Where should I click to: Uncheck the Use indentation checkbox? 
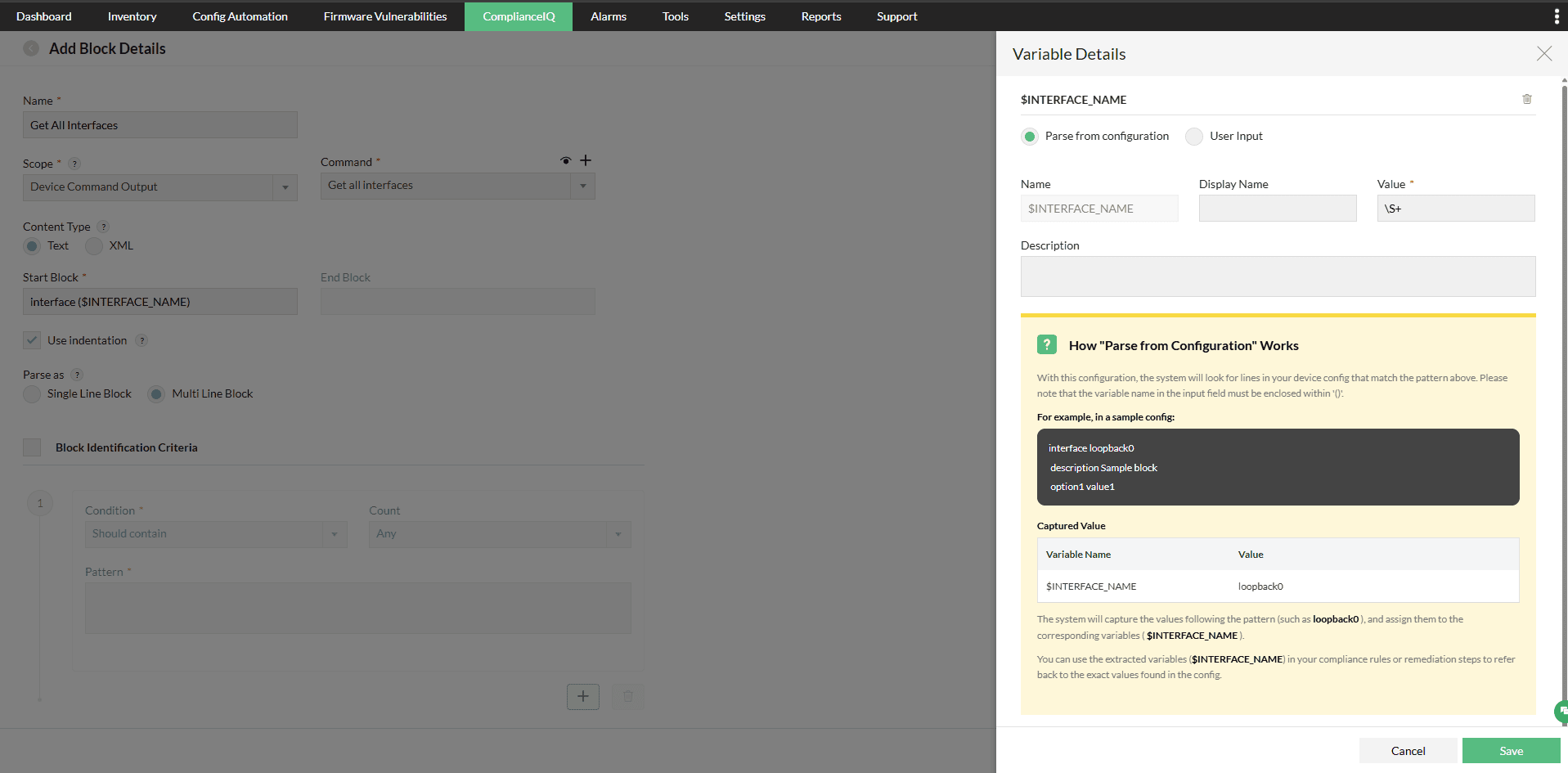pos(31,340)
